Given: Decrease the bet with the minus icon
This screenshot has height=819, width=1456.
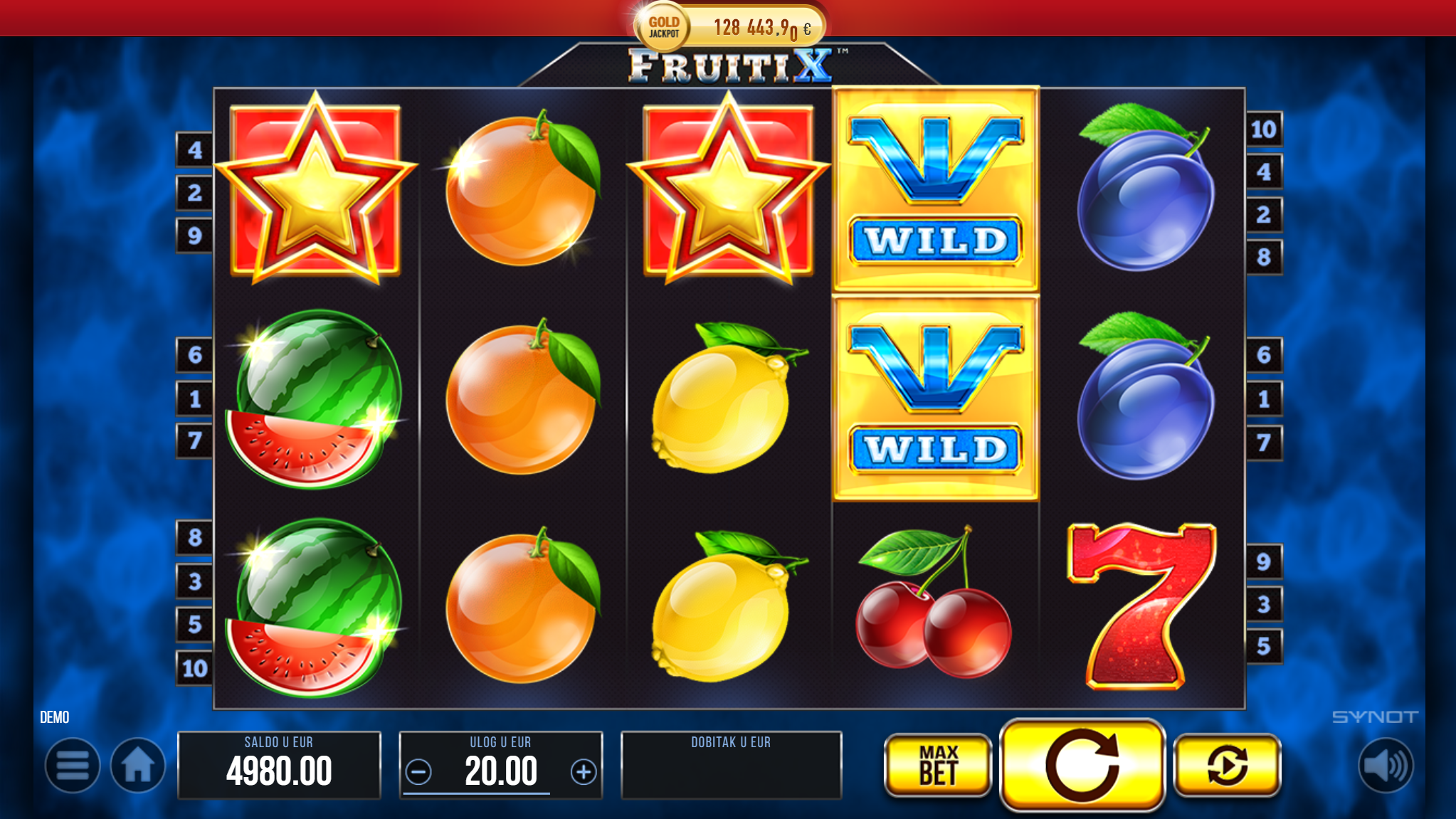Looking at the screenshot, I should click(418, 772).
